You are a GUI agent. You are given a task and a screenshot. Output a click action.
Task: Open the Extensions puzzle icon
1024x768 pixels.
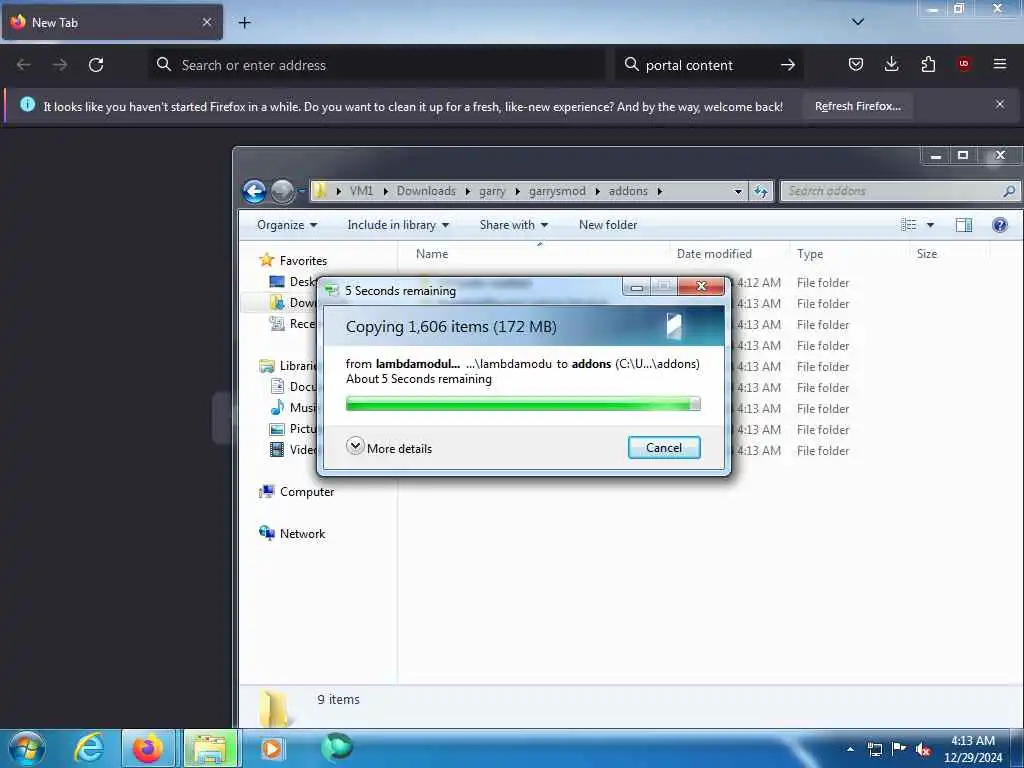pos(928,64)
